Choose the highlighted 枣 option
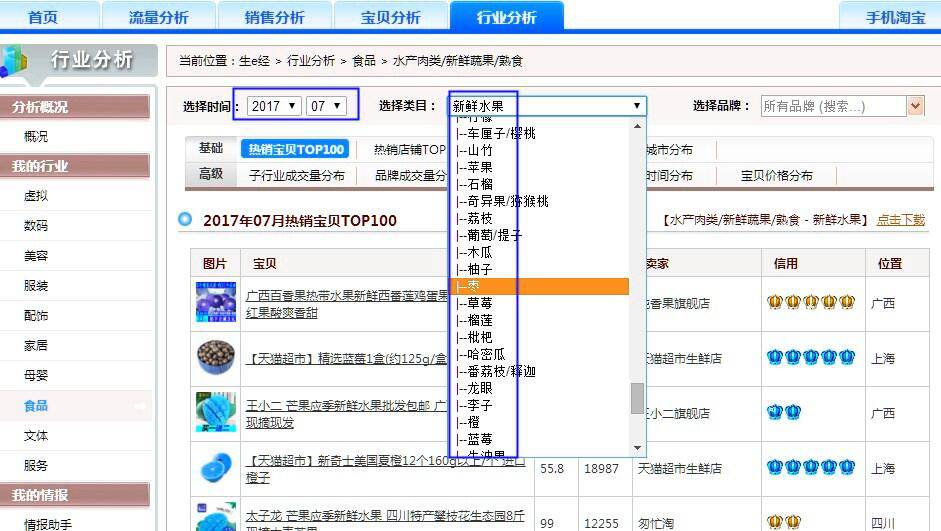This screenshot has height=531, width=941. pos(540,286)
